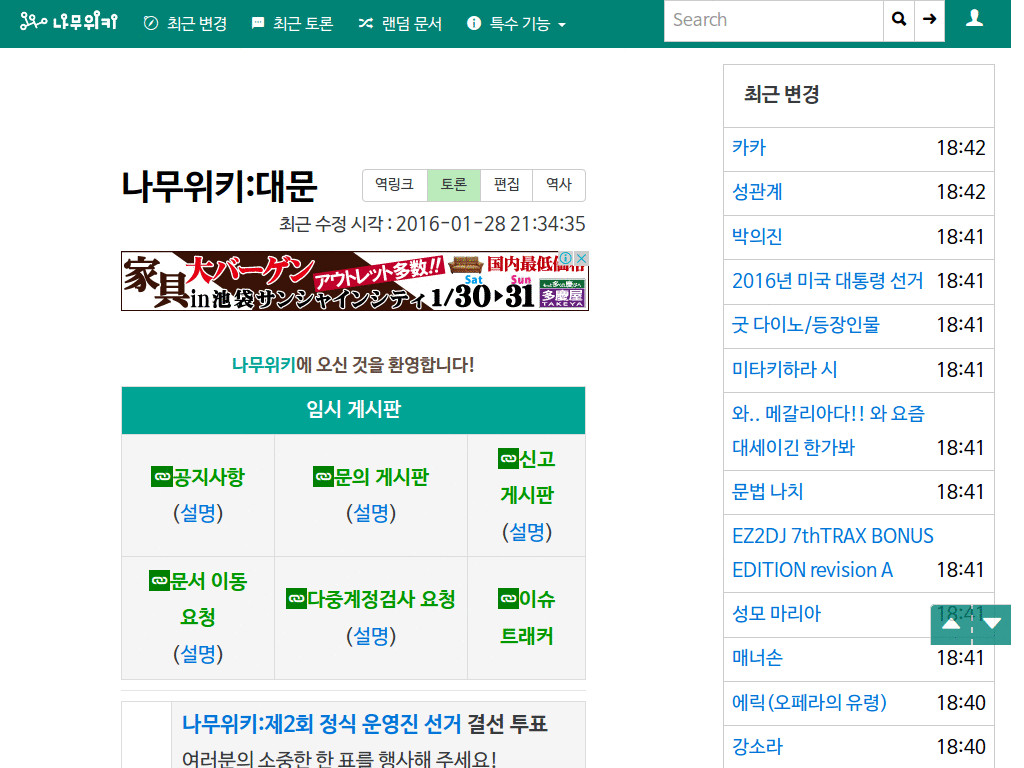Switch to the 역사 tab
This screenshot has height=768, width=1024.
click(558, 185)
